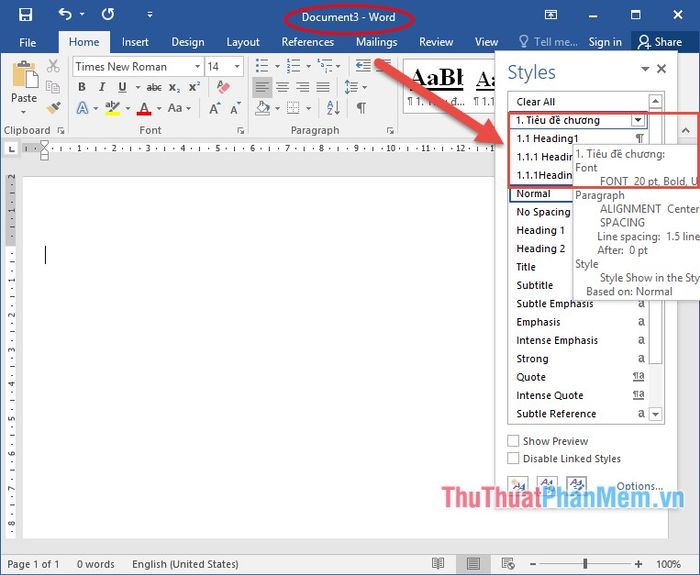Click the Bold formatting icon
This screenshot has width=700, height=575.
[x=82, y=87]
